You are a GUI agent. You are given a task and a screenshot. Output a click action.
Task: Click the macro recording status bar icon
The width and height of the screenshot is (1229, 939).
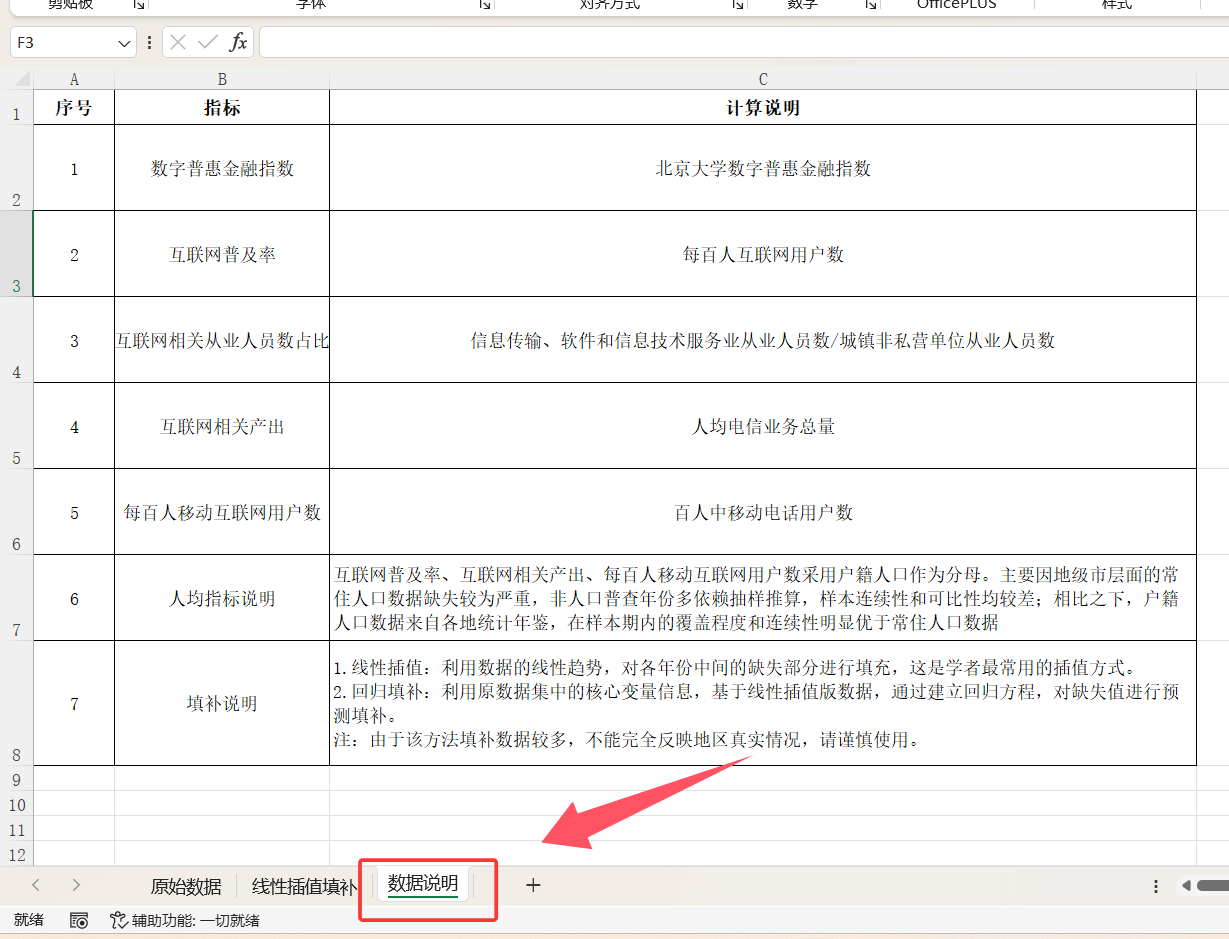79,920
